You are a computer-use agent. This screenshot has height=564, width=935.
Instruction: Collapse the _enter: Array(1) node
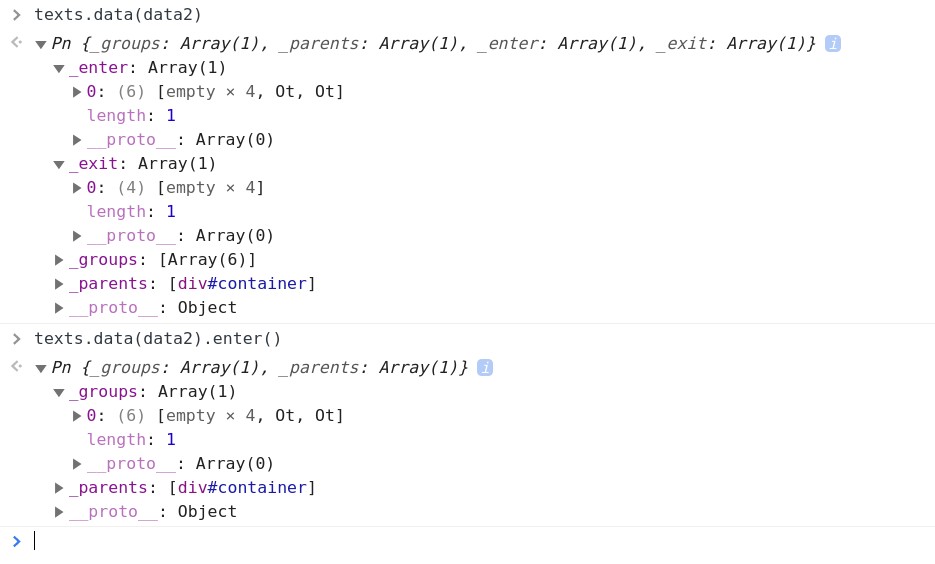pyautogui.click(x=58, y=69)
